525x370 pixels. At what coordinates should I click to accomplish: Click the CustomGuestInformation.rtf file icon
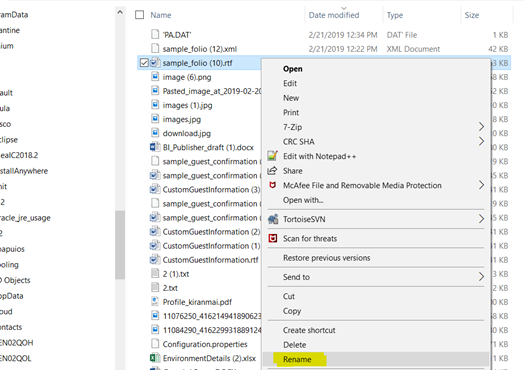(x=154, y=260)
